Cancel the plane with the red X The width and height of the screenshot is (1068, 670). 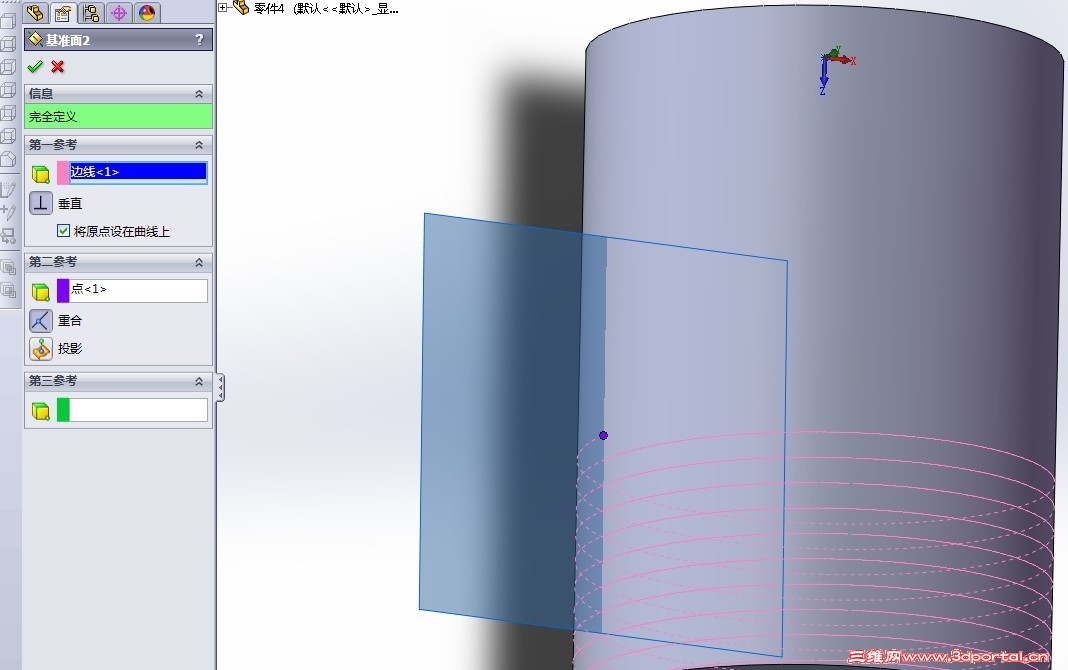(x=58, y=67)
